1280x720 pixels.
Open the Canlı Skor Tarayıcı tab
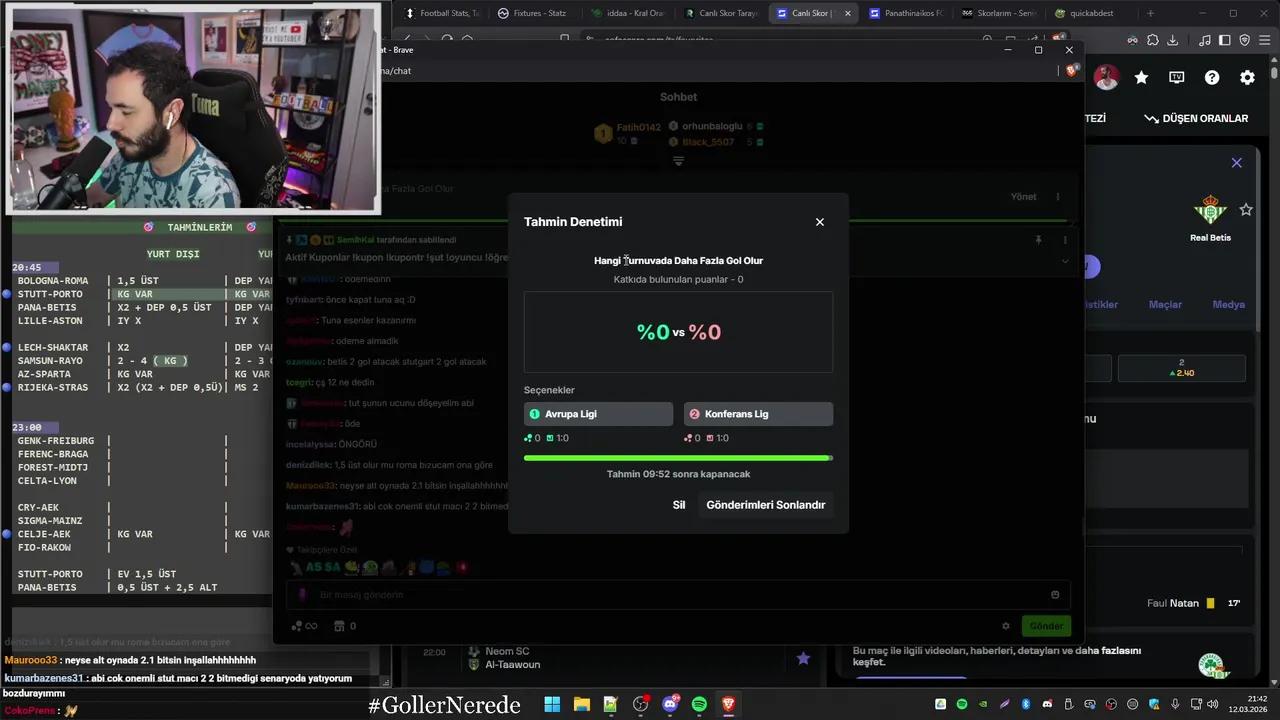pos(720,13)
